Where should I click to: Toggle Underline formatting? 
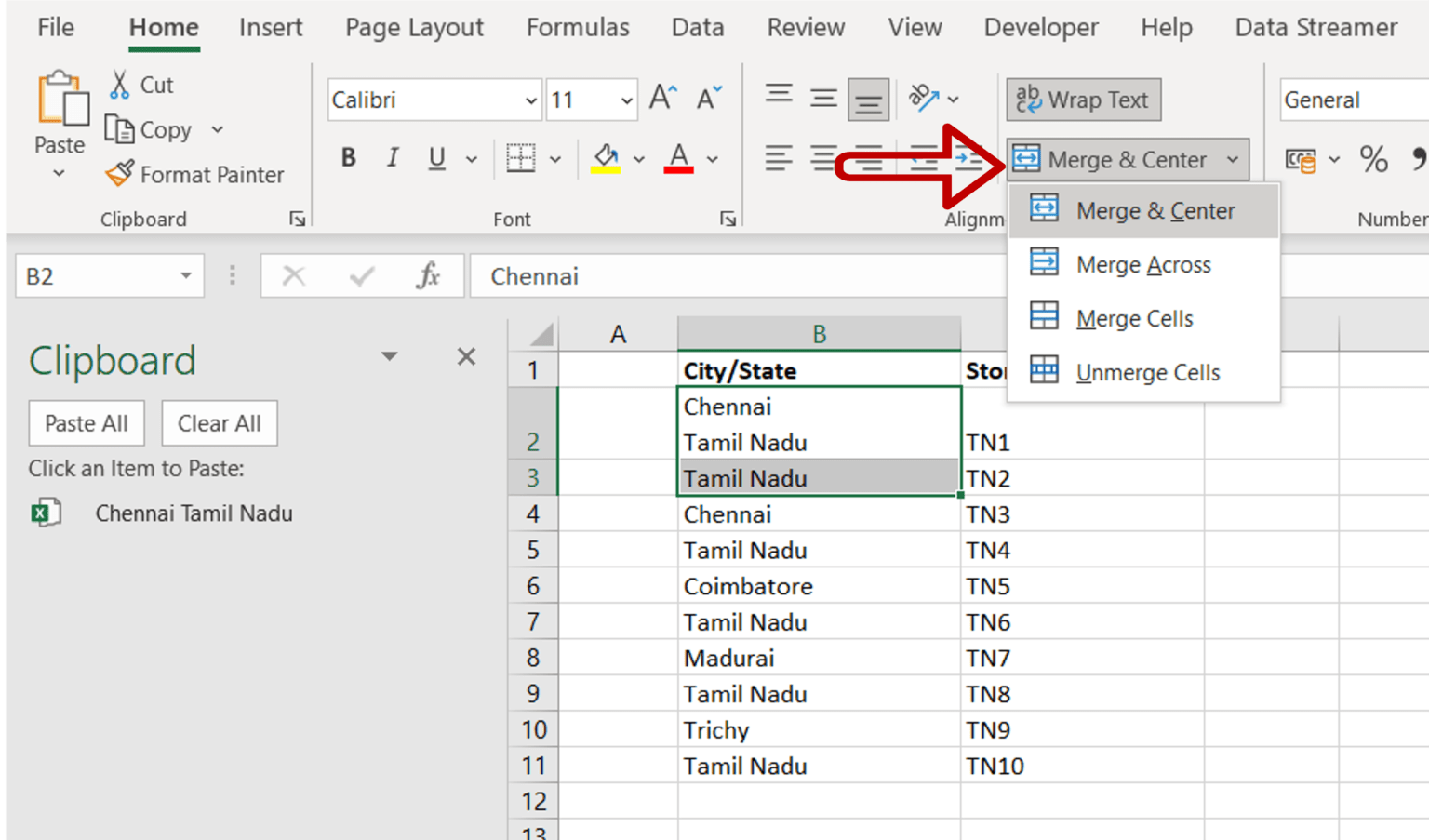pos(435,158)
